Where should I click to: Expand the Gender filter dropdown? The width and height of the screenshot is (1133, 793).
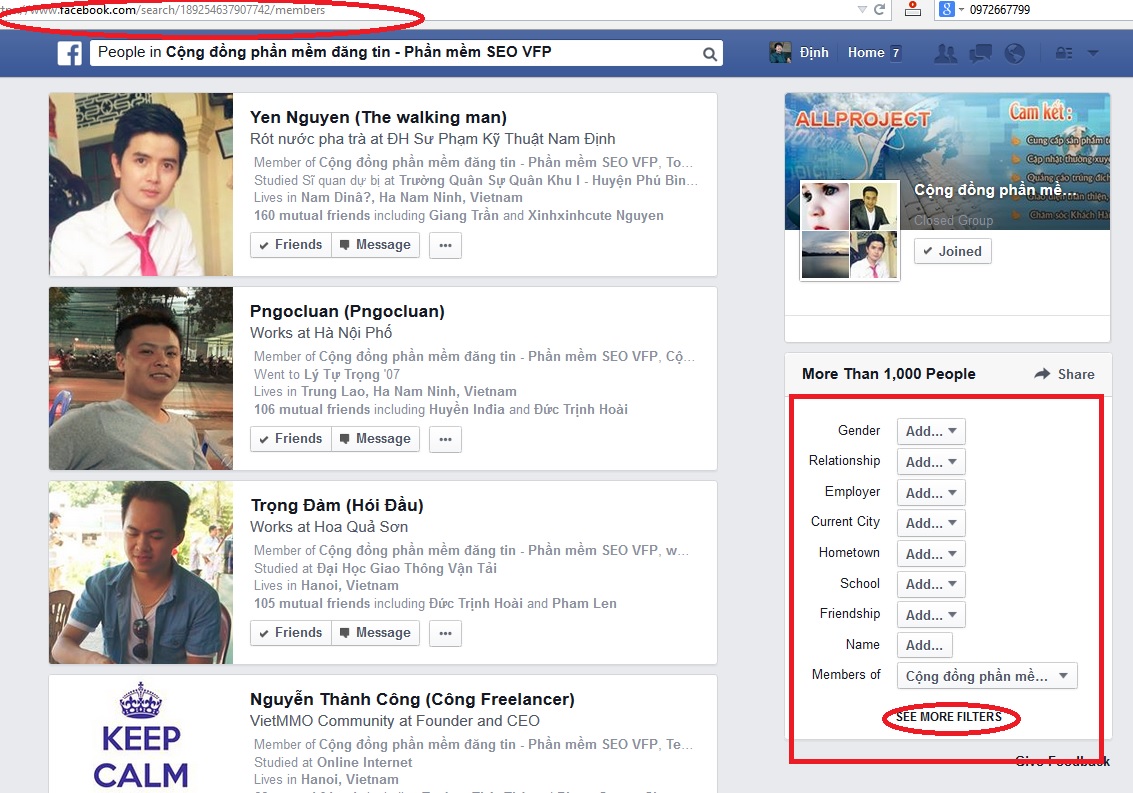click(931, 432)
